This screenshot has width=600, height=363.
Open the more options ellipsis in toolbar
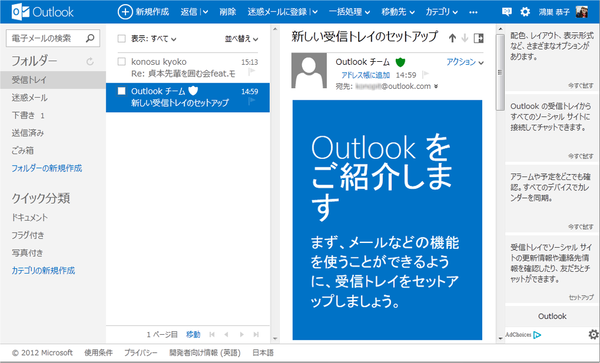[473, 12]
